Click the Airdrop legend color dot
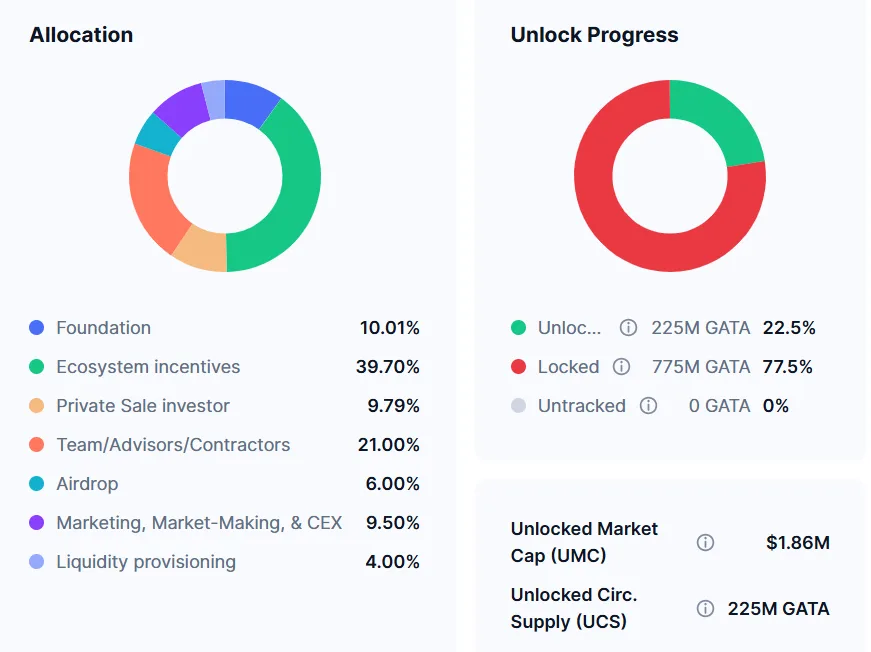The height and width of the screenshot is (652, 871). pos(37,484)
